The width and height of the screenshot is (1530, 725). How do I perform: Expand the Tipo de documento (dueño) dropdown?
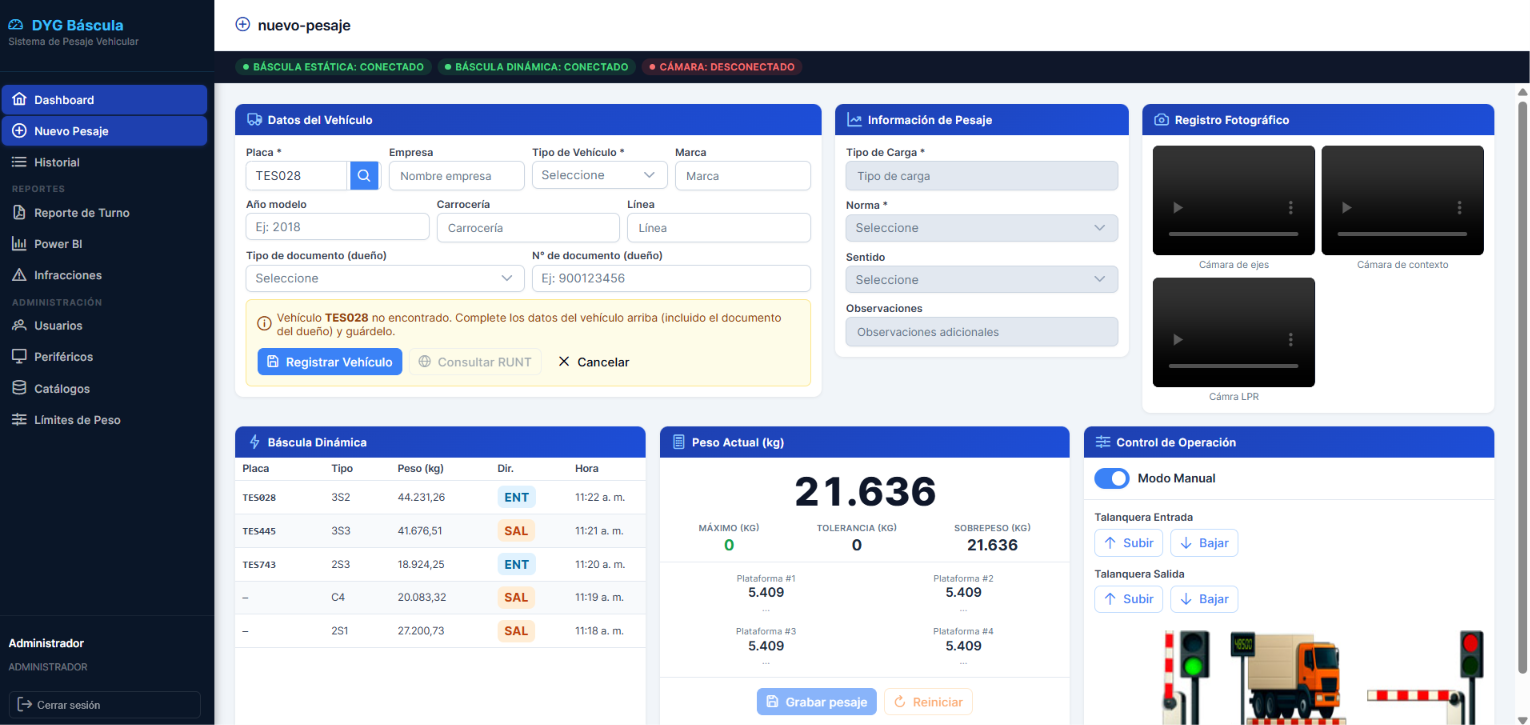[x=385, y=278]
